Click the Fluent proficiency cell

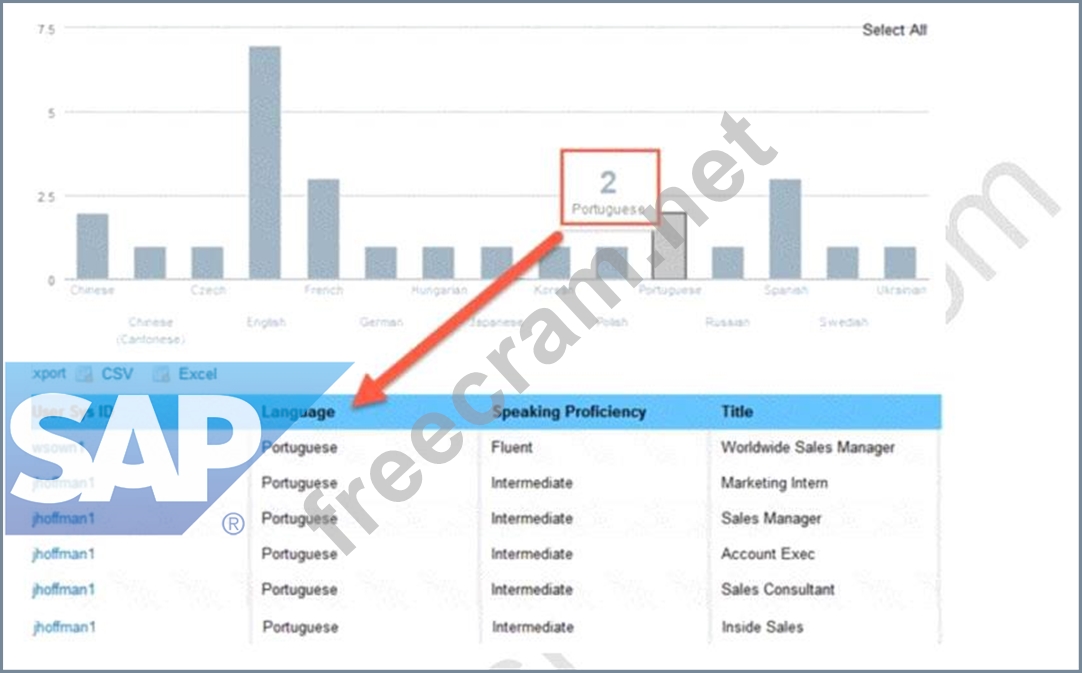tap(512, 447)
